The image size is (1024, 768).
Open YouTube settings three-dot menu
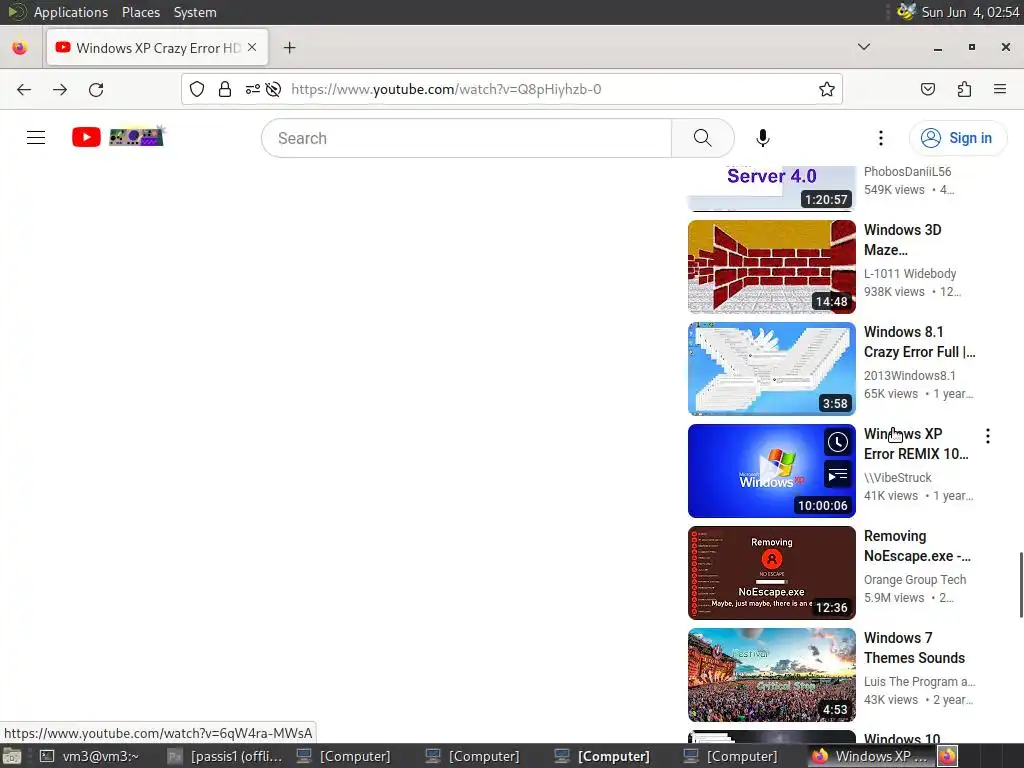click(x=880, y=138)
